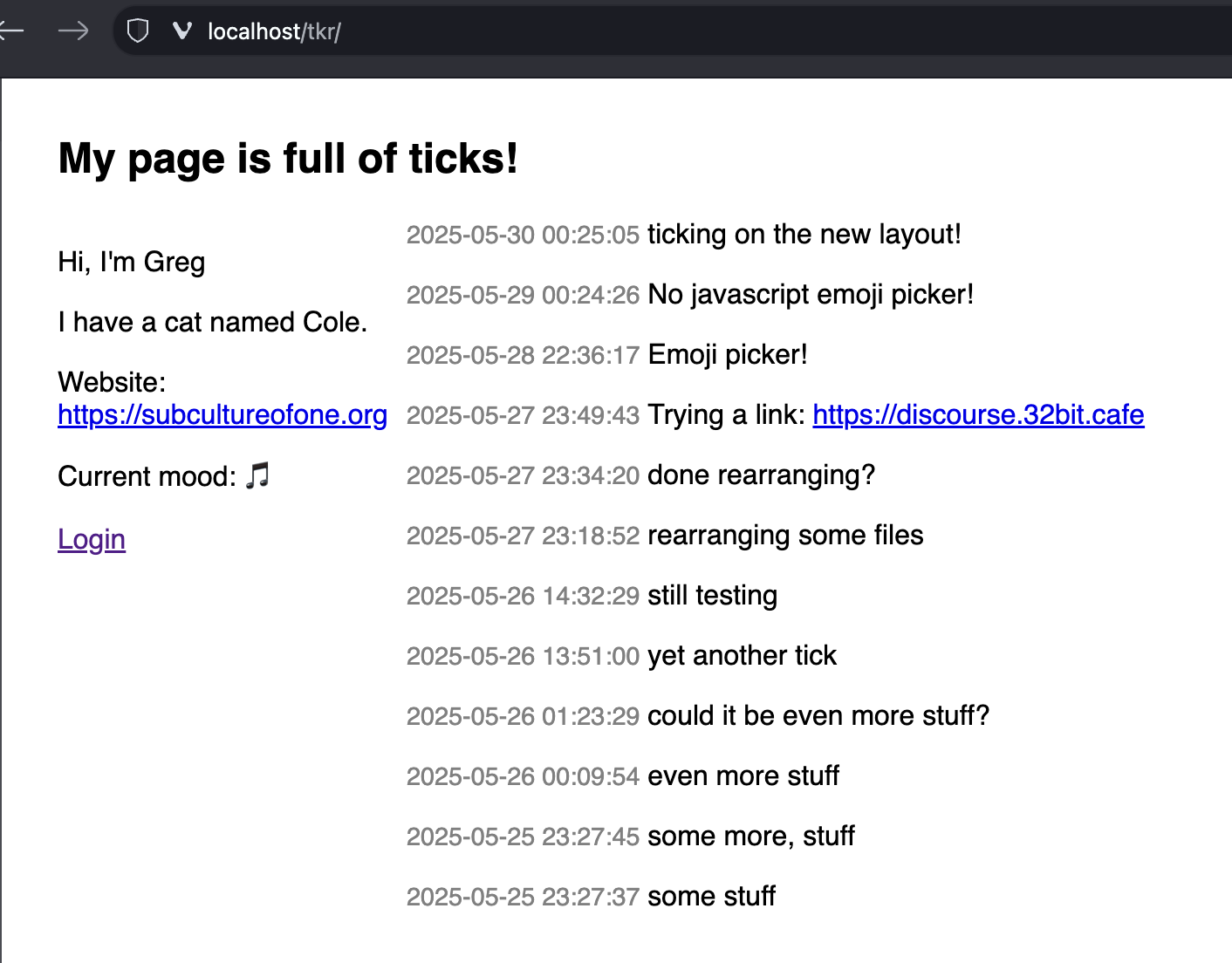Click the browser back arrow
1232x963 pixels.
(x=10, y=31)
